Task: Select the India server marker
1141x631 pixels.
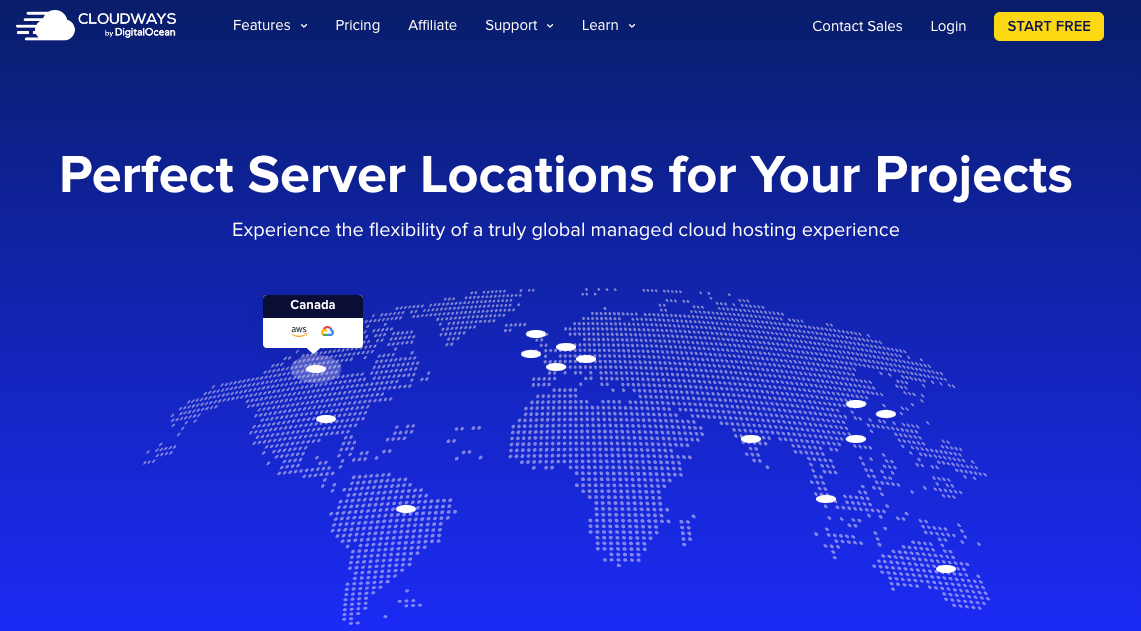Action: pyautogui.click(x=751, y=439)
